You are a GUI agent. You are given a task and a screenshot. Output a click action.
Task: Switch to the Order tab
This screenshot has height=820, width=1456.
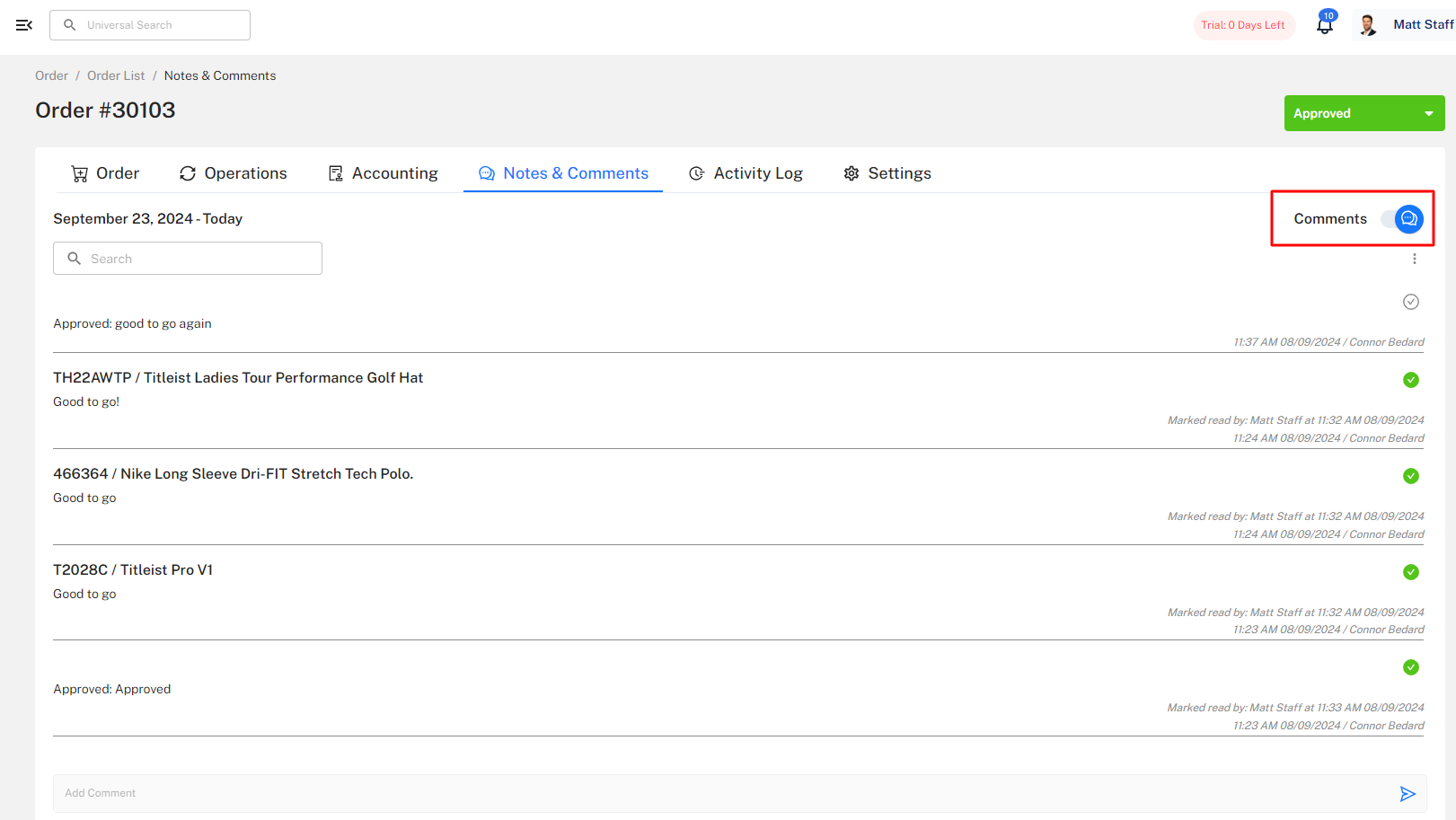pos(105,173)
